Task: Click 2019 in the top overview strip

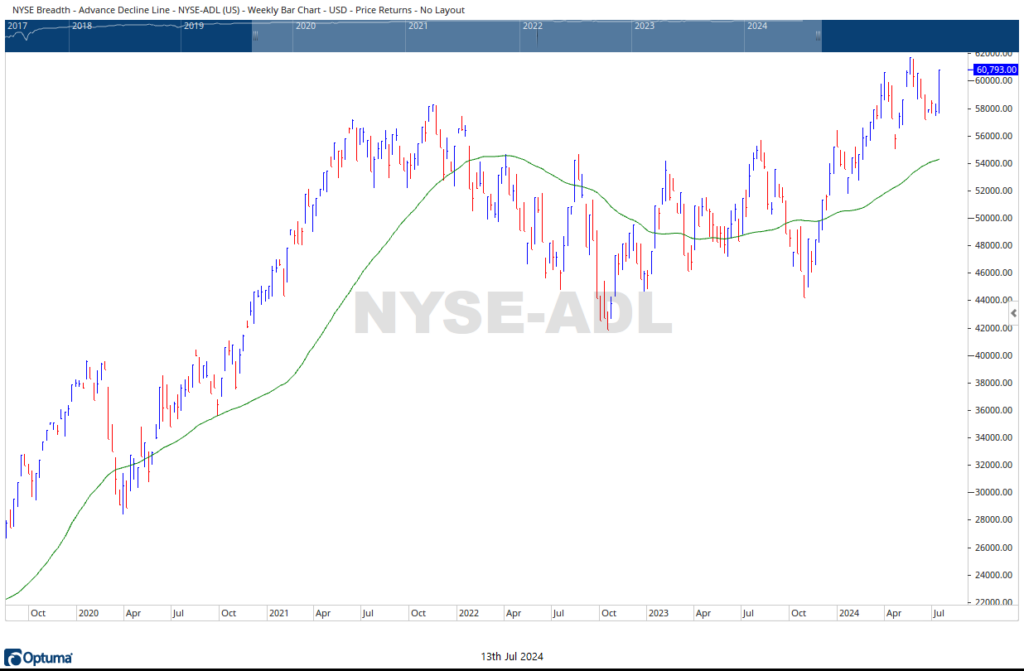Action: coord(195,25)
